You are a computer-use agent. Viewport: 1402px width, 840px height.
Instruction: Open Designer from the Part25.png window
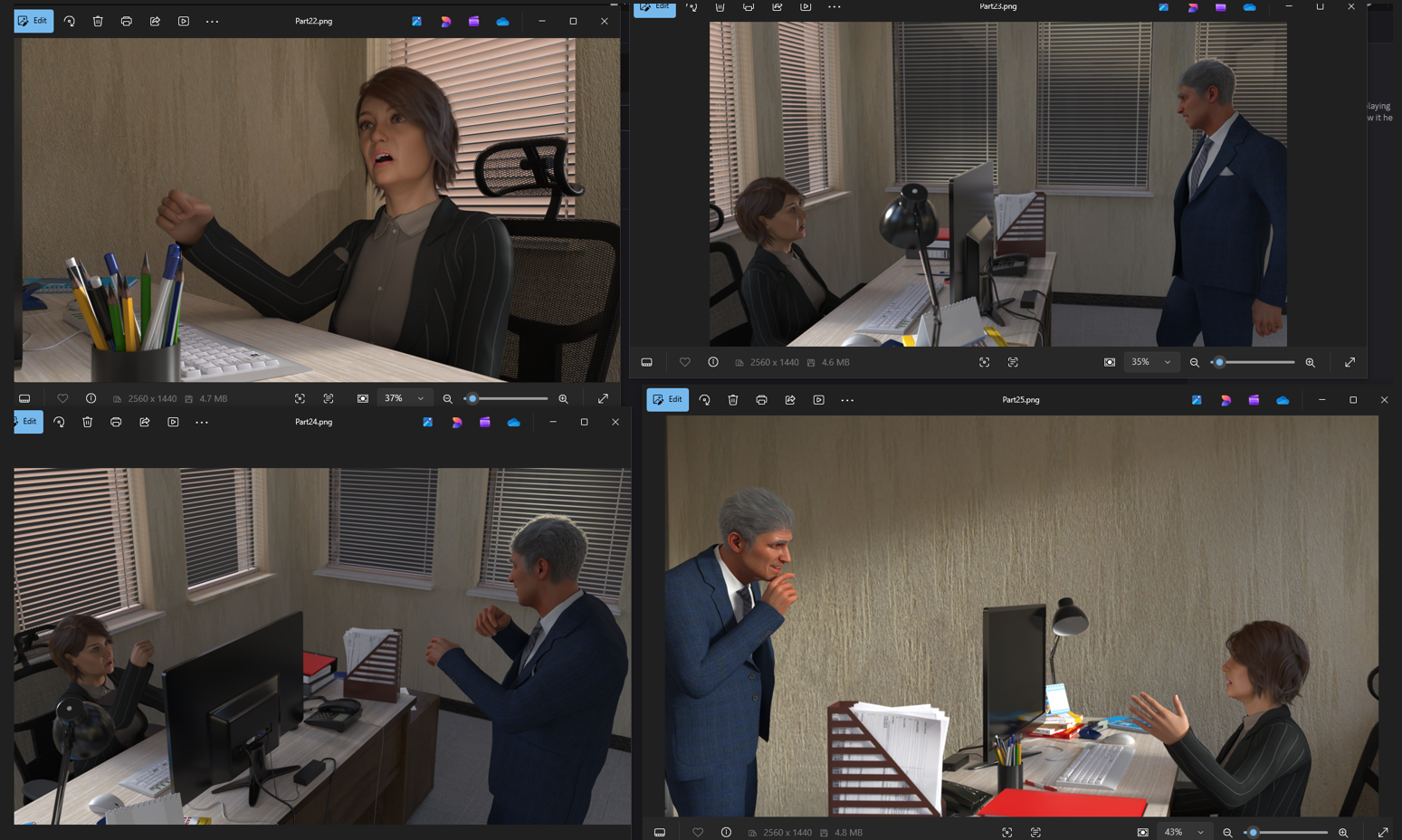(x=1226, y=400)
